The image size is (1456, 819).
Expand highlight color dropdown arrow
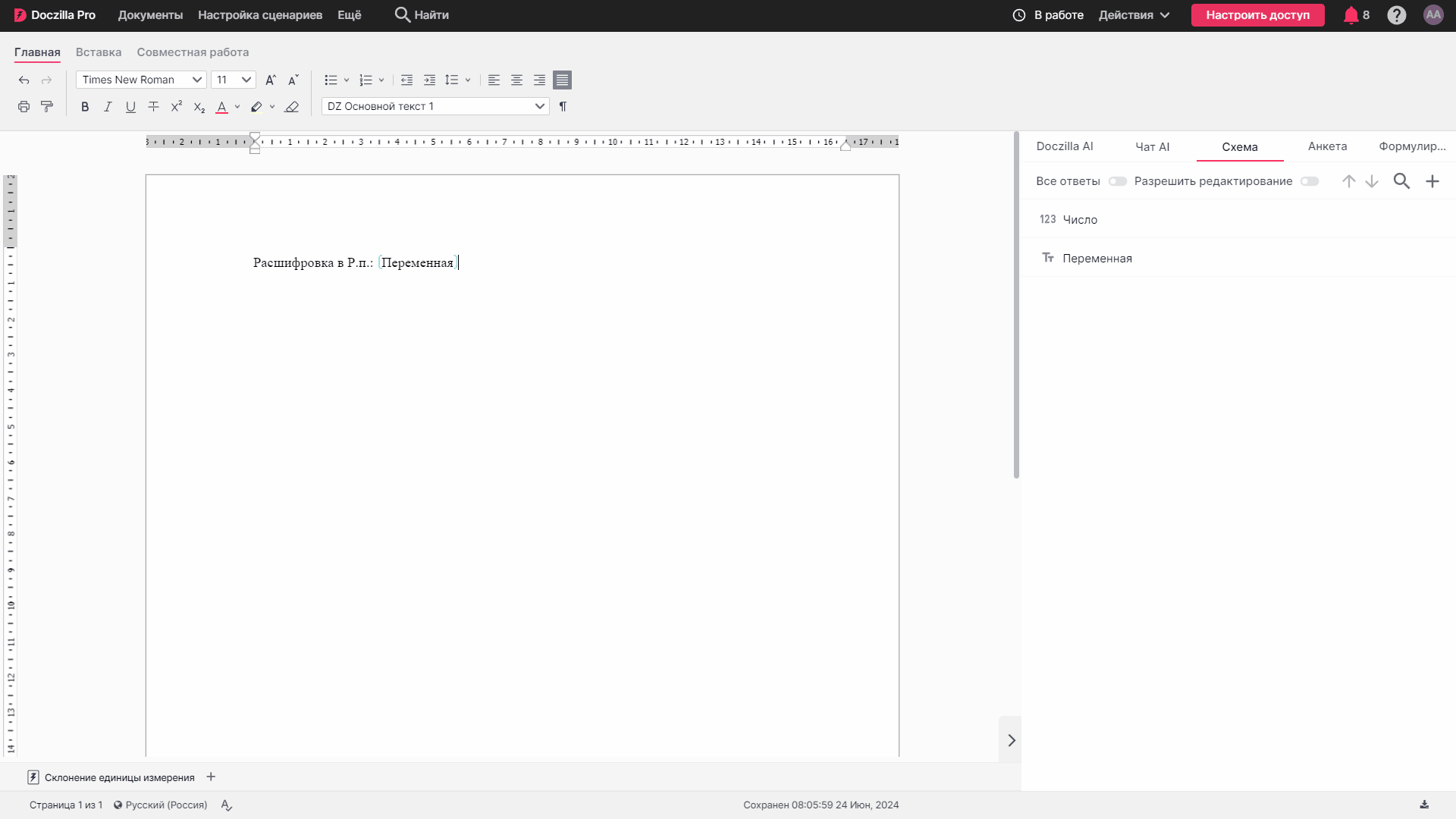click(x=272, y=107)
